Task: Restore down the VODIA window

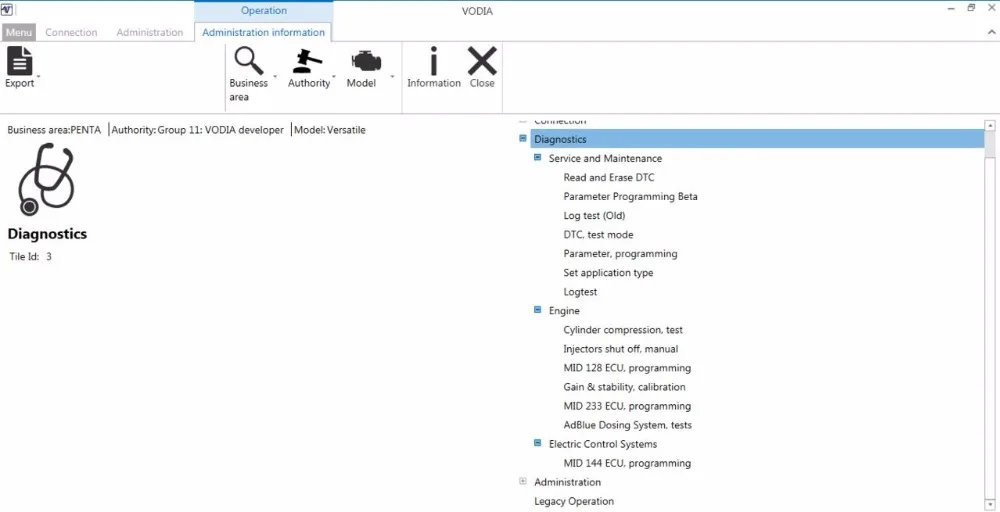Action: (x=971, y=8)
